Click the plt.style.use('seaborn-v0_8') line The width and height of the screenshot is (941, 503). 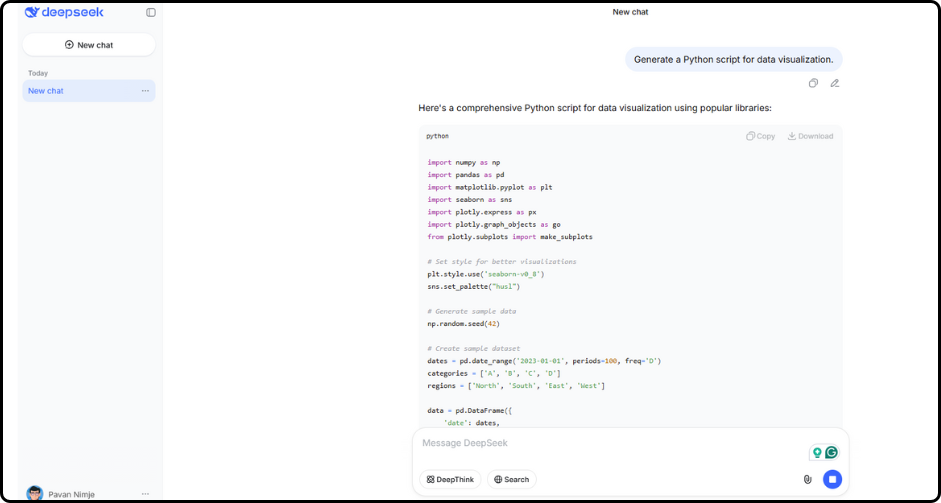click(486, 274)
